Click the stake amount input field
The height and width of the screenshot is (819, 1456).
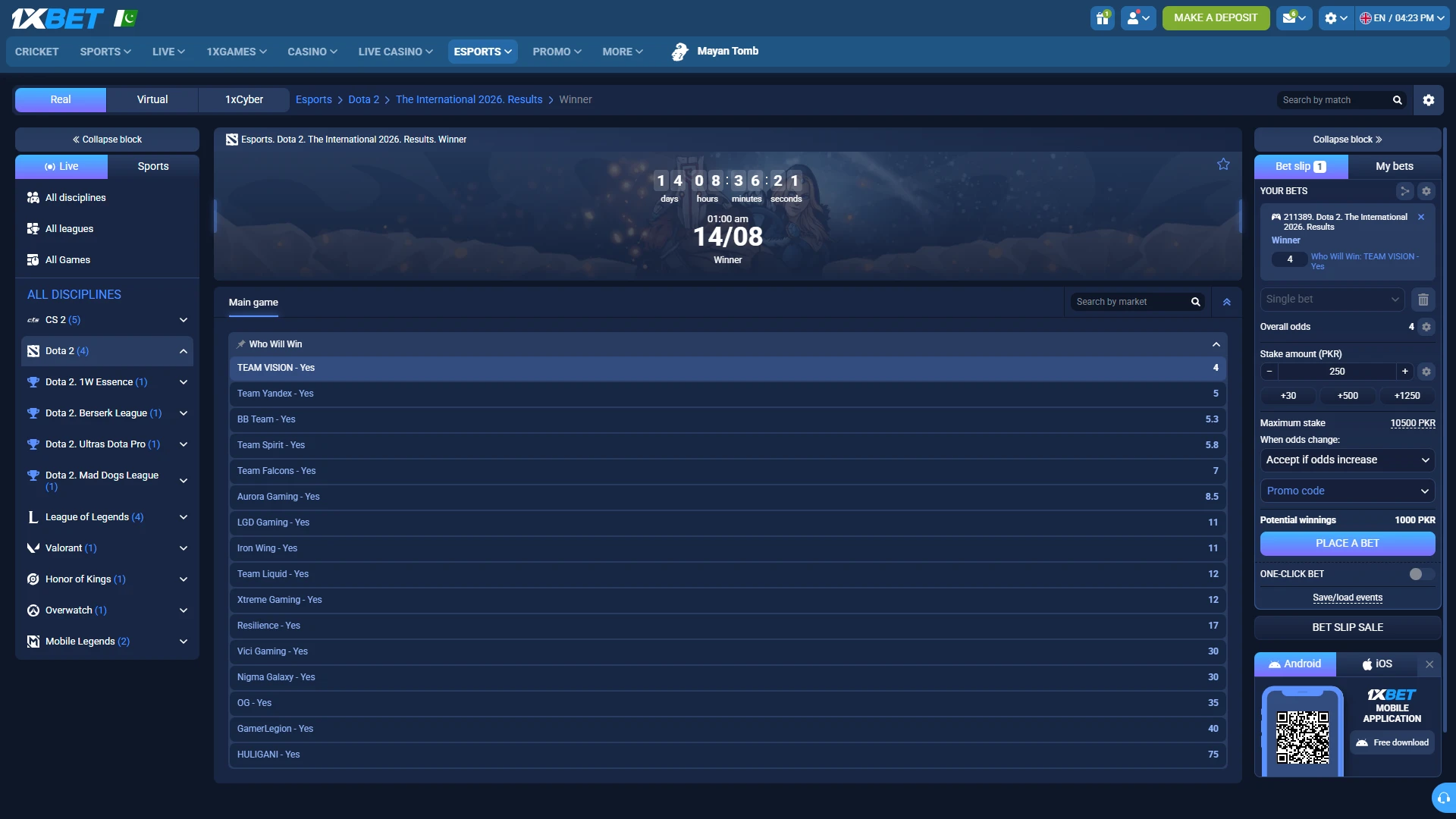tap(1337, 372)
